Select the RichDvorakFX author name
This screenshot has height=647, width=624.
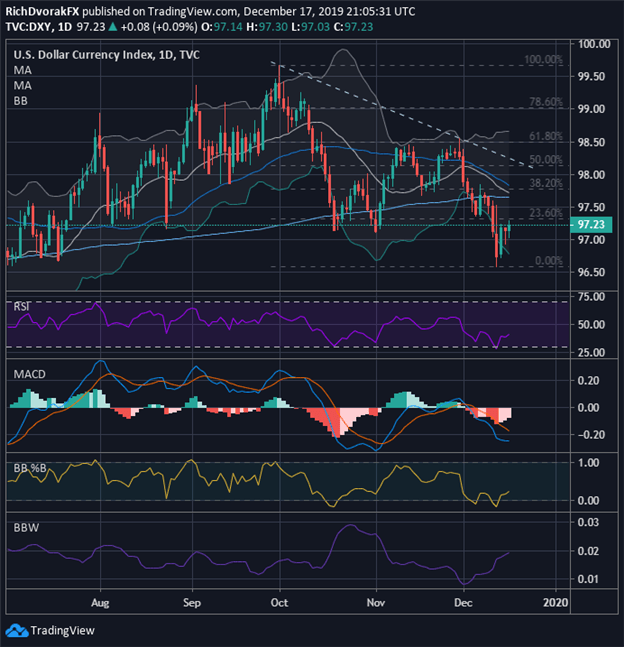pyautogui.click(x=42, y=12)
